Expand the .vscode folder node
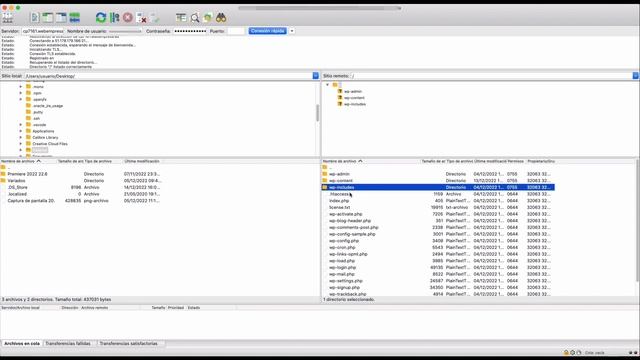This screenshot has height=360, width=640. pos(21,125)
